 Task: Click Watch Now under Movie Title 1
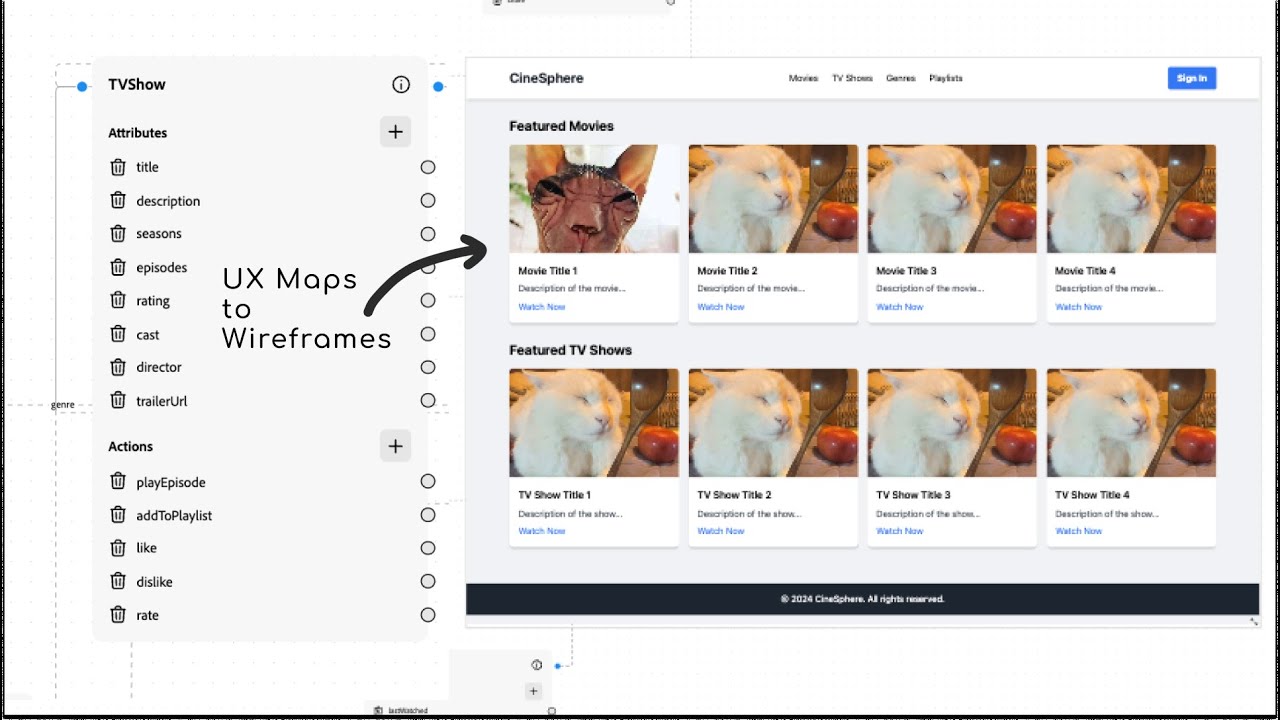point(542,307)
